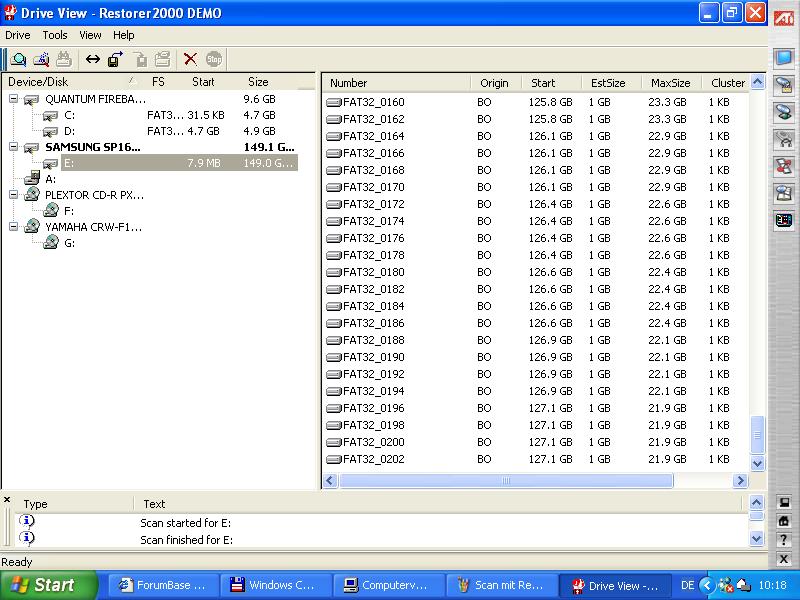Click the sidebar icon with red tiles

tap(784, 166)
